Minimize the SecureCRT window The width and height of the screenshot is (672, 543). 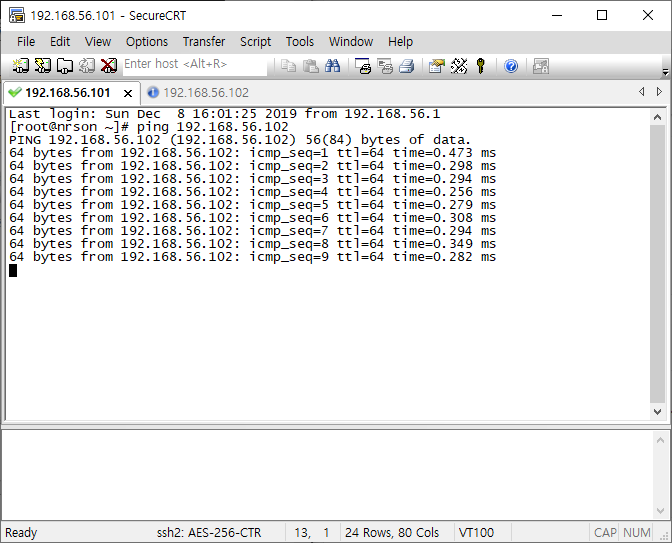557,15
